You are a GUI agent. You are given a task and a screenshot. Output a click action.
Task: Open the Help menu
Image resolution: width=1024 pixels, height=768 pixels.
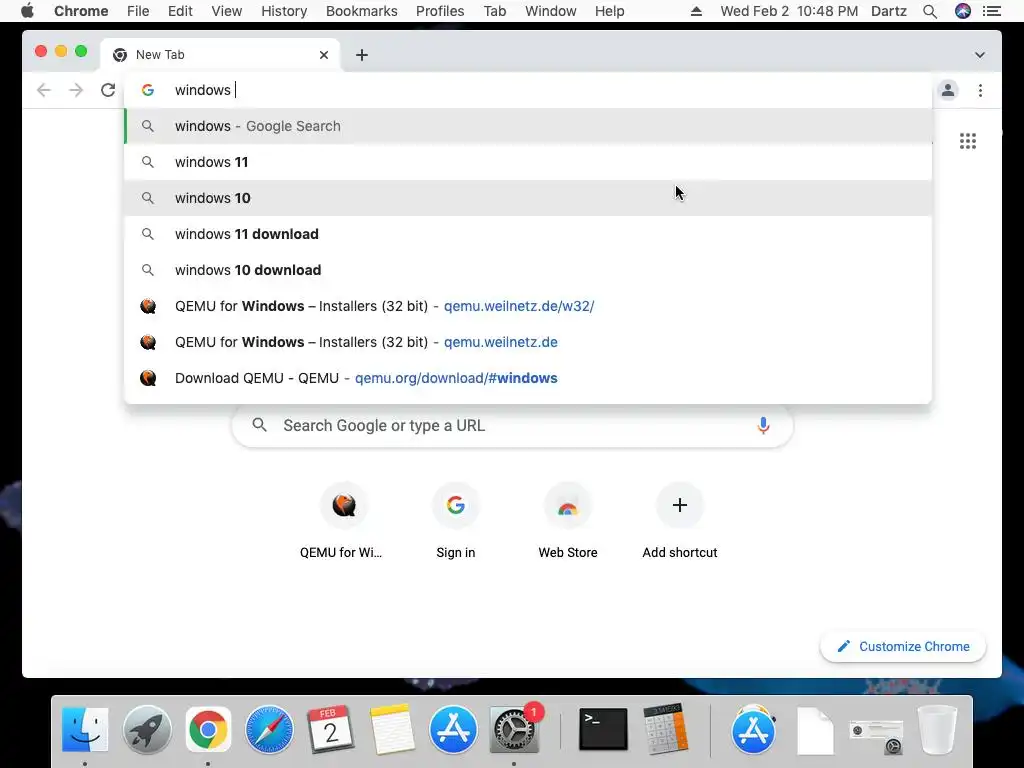pos(609,11)
